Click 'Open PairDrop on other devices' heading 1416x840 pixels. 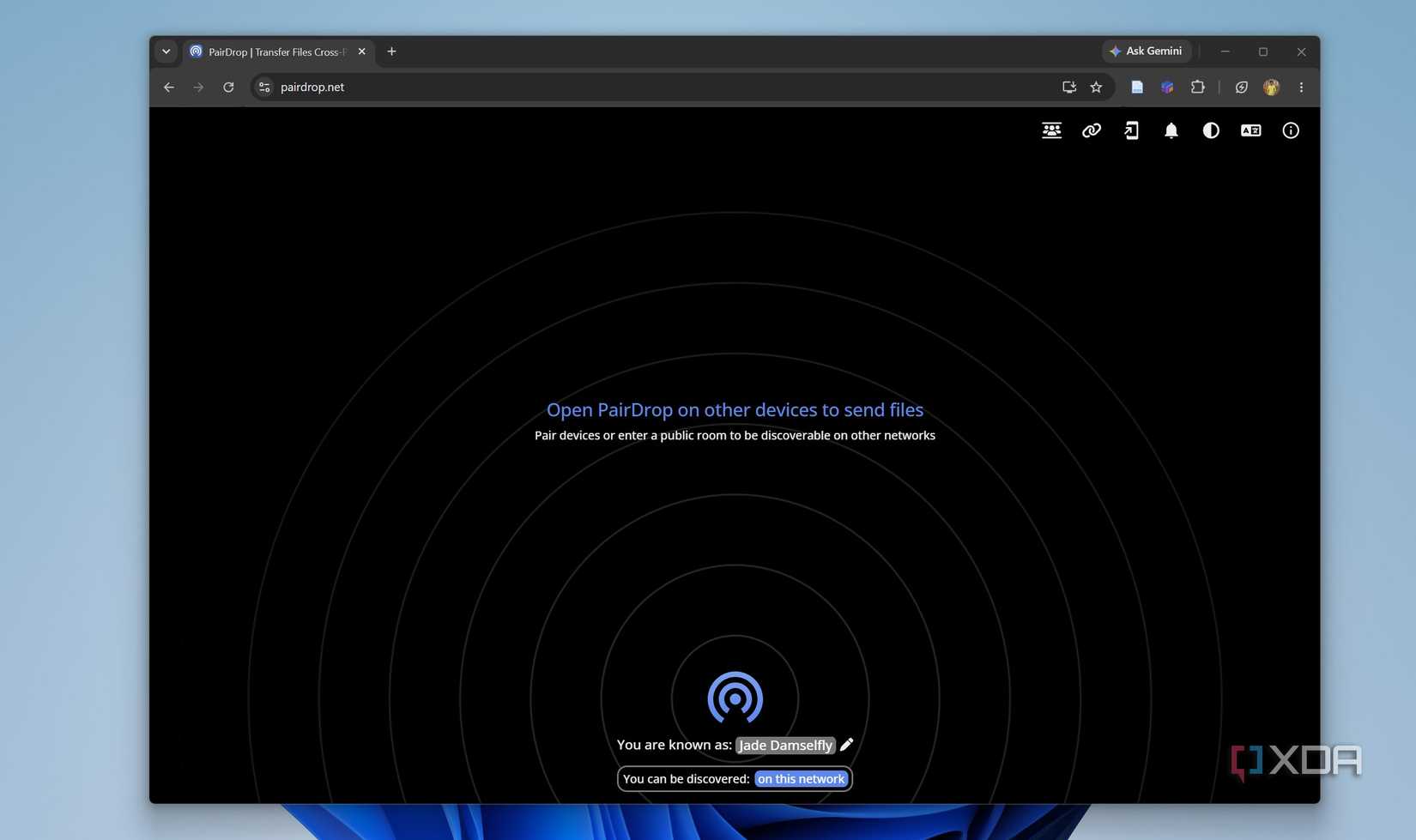735,410
